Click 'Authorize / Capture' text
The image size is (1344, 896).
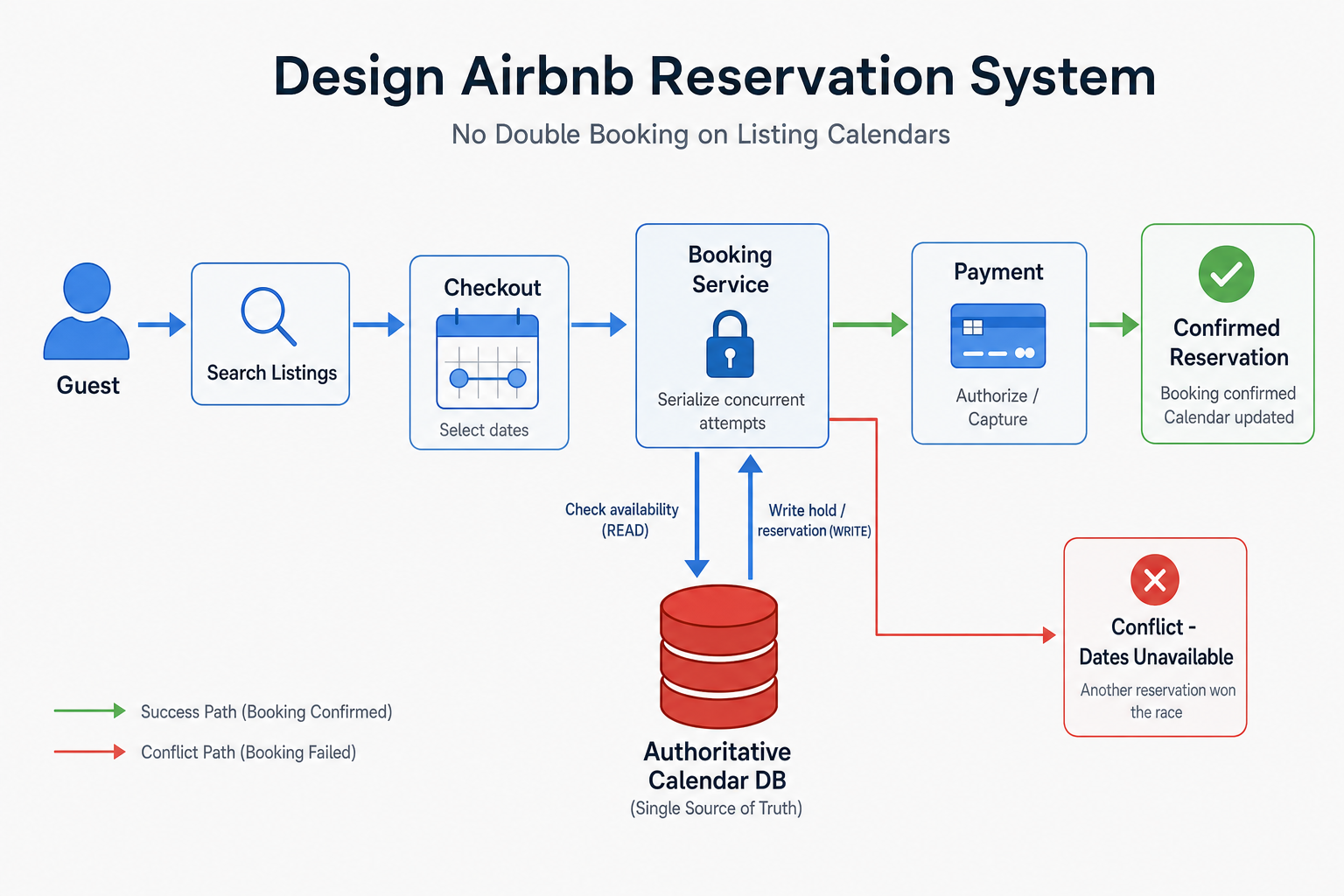[997, 407]
